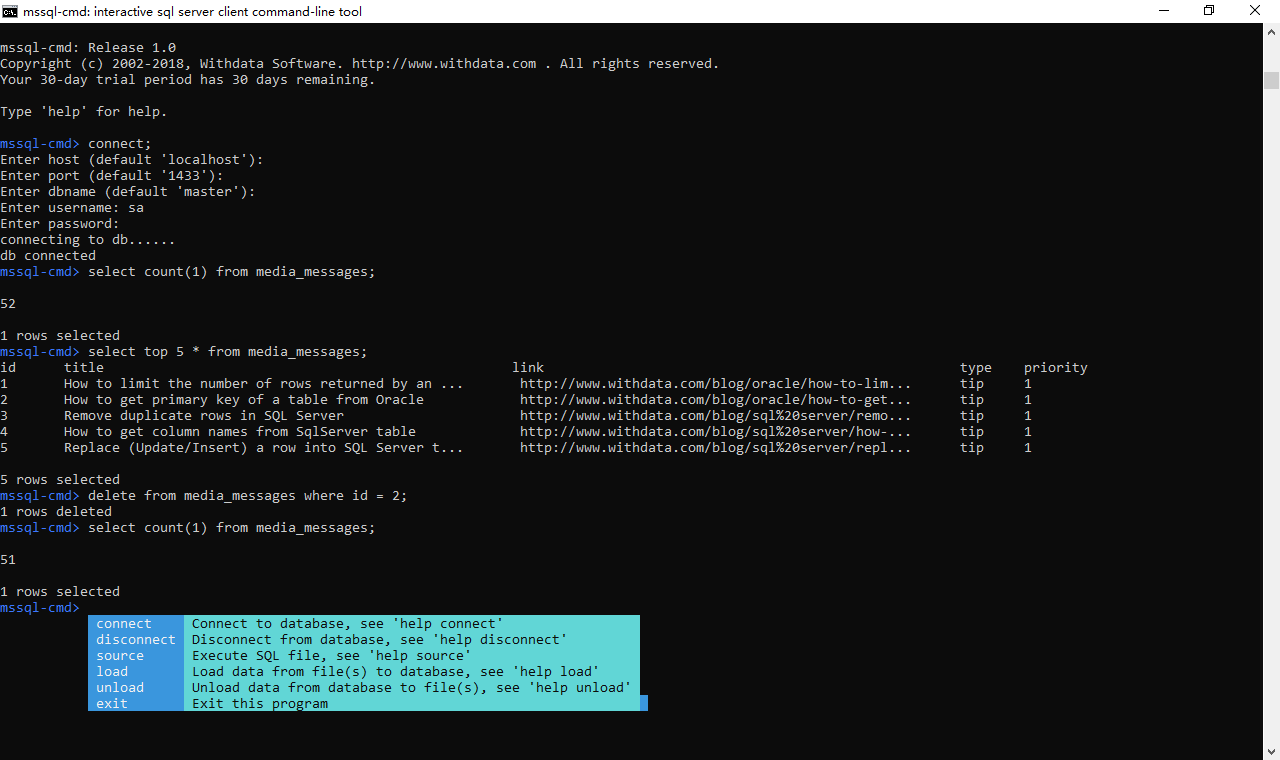1280x760 pixels.
Task: Click the scroll down arrow of scrollbar
Action: [1271, 750]
